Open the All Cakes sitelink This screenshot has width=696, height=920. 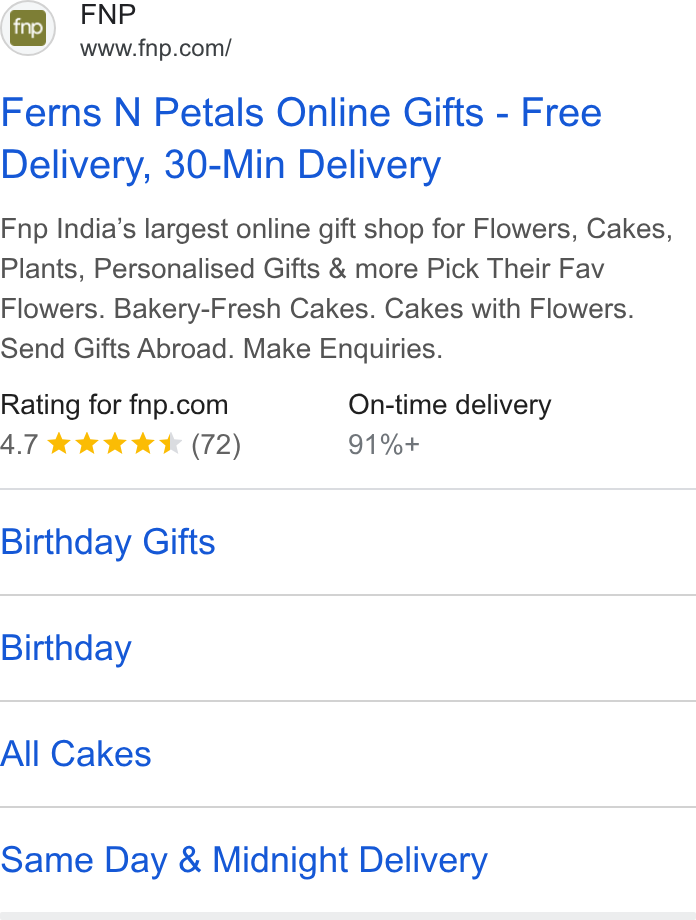tap(76, 754)
